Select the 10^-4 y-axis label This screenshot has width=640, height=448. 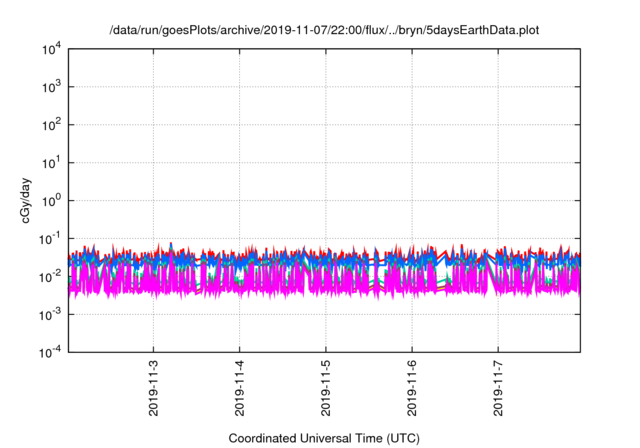50,352
